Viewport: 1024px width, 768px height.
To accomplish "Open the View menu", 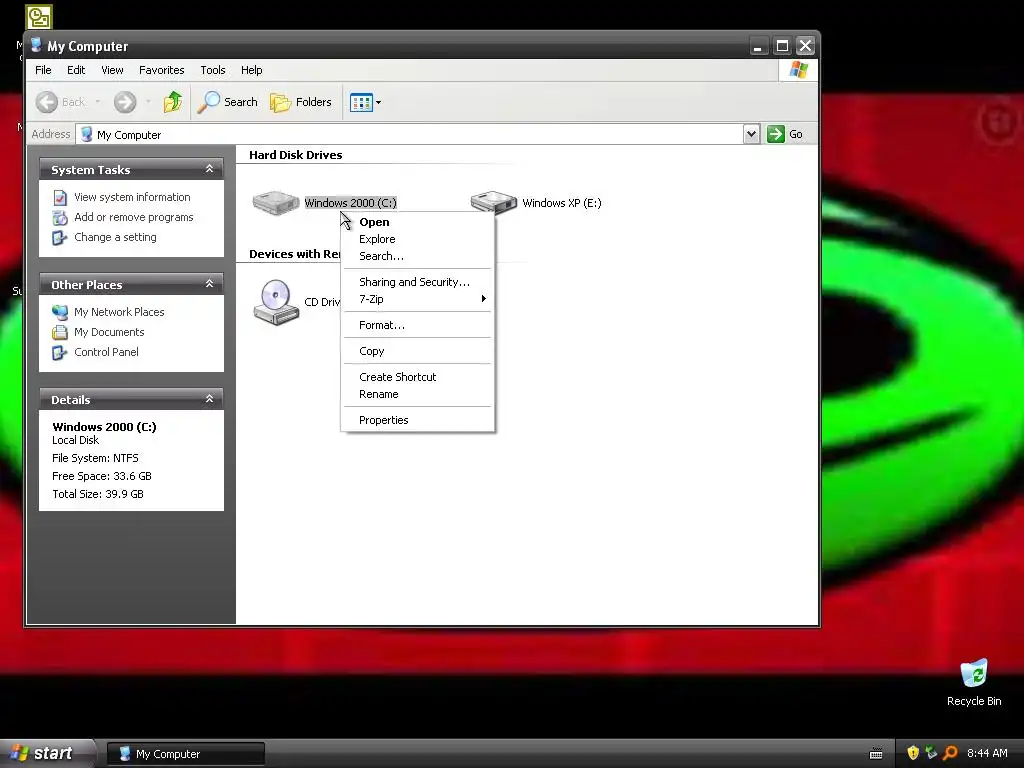I will (x=112, y=70).
